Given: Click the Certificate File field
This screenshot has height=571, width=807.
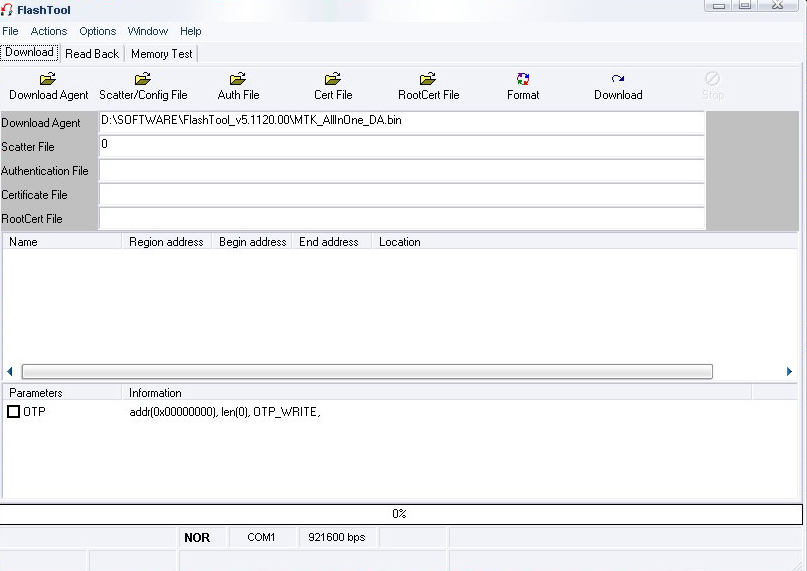Looking at the screenshot, I should click(x=401, y=195).
